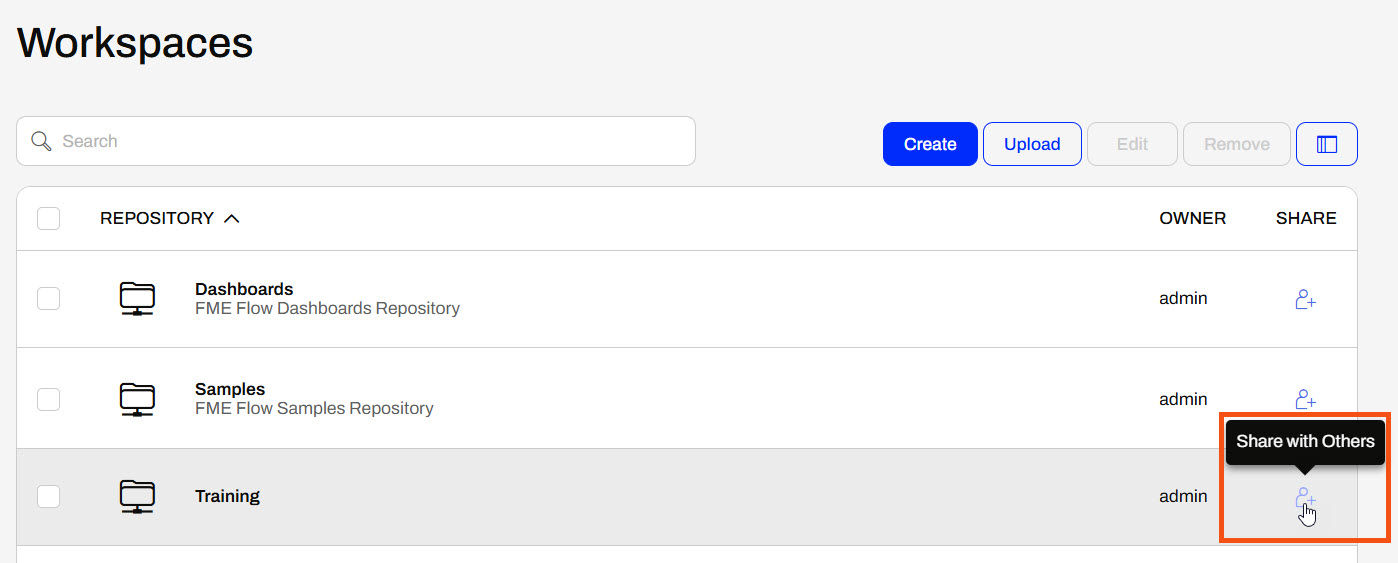Select the Training repository checkbox
Image resolution: width=1398 pixels, height=563 pixels.
click(48, 496)
